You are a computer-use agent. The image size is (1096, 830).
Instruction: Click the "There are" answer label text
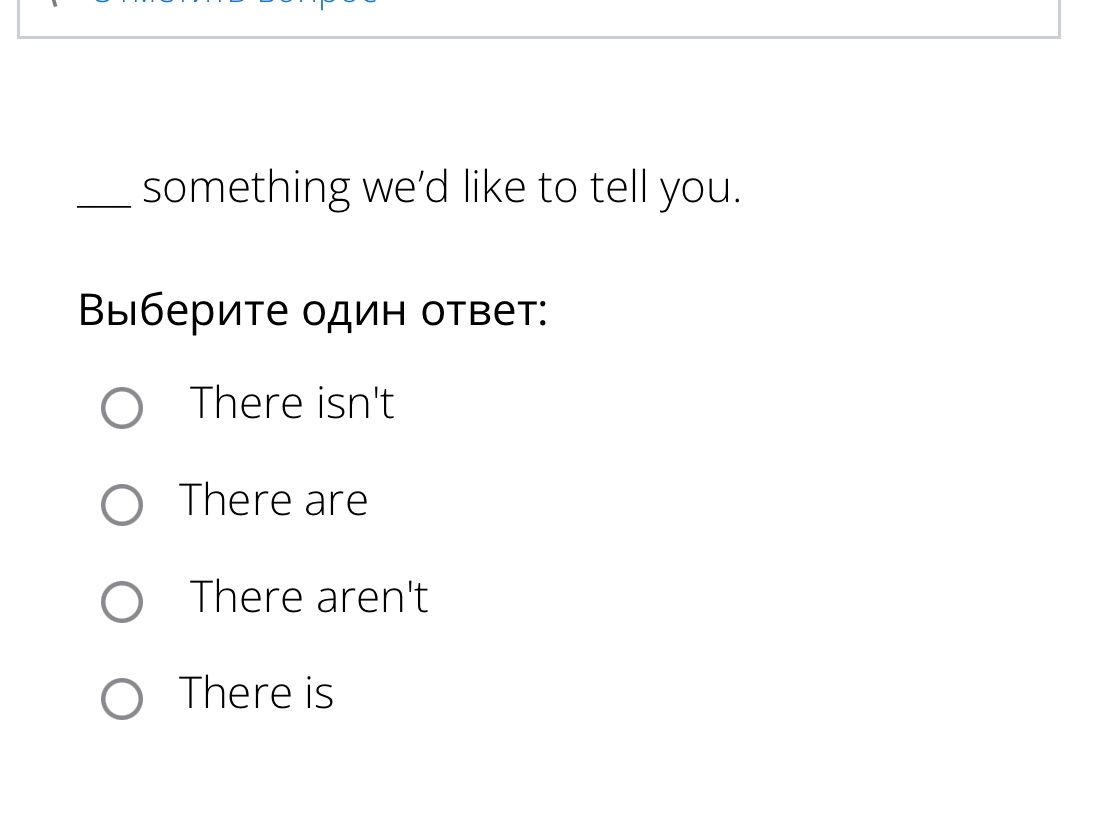tap(273, 499)
